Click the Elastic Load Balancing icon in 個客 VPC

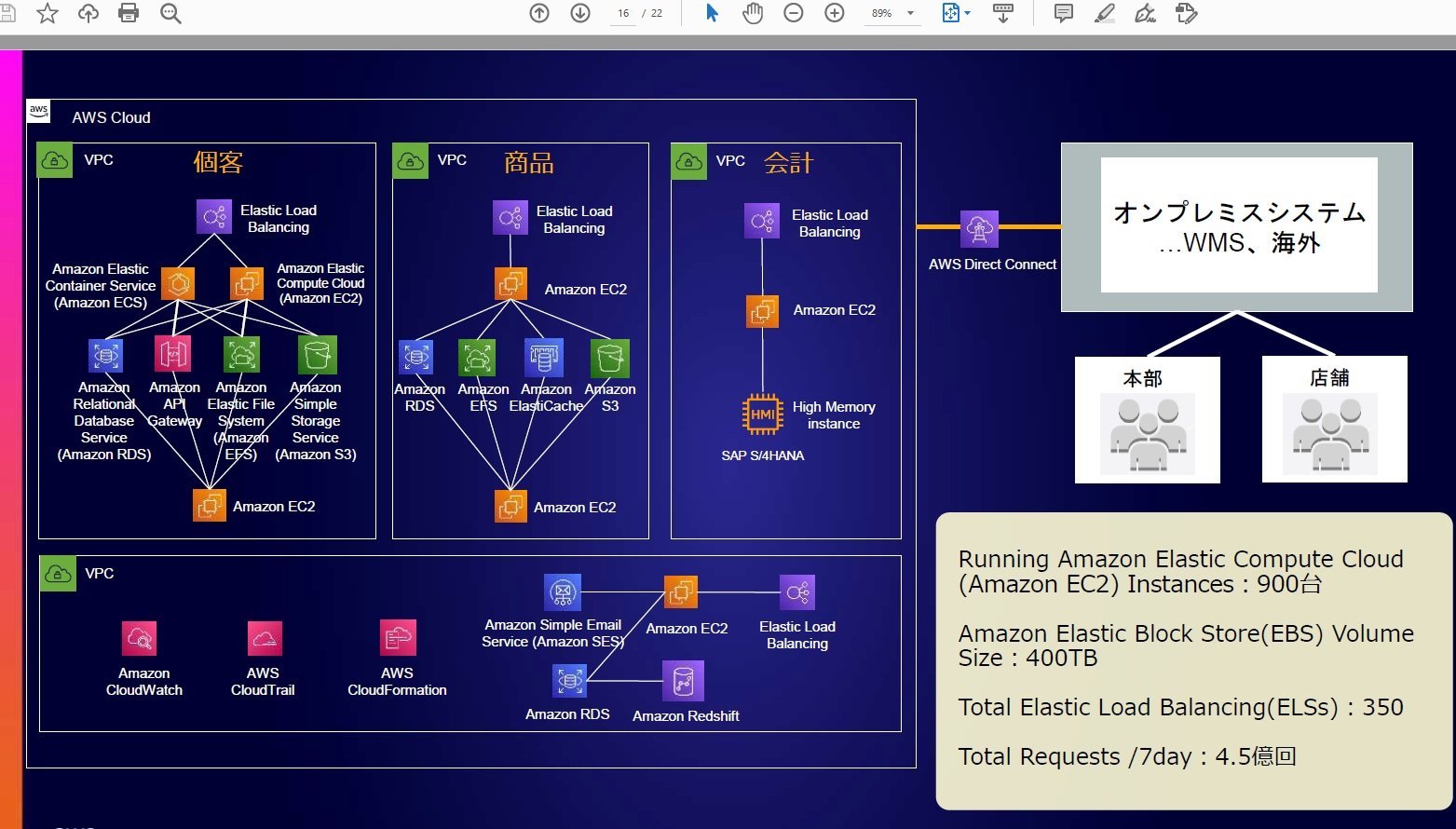coord(214,217)
